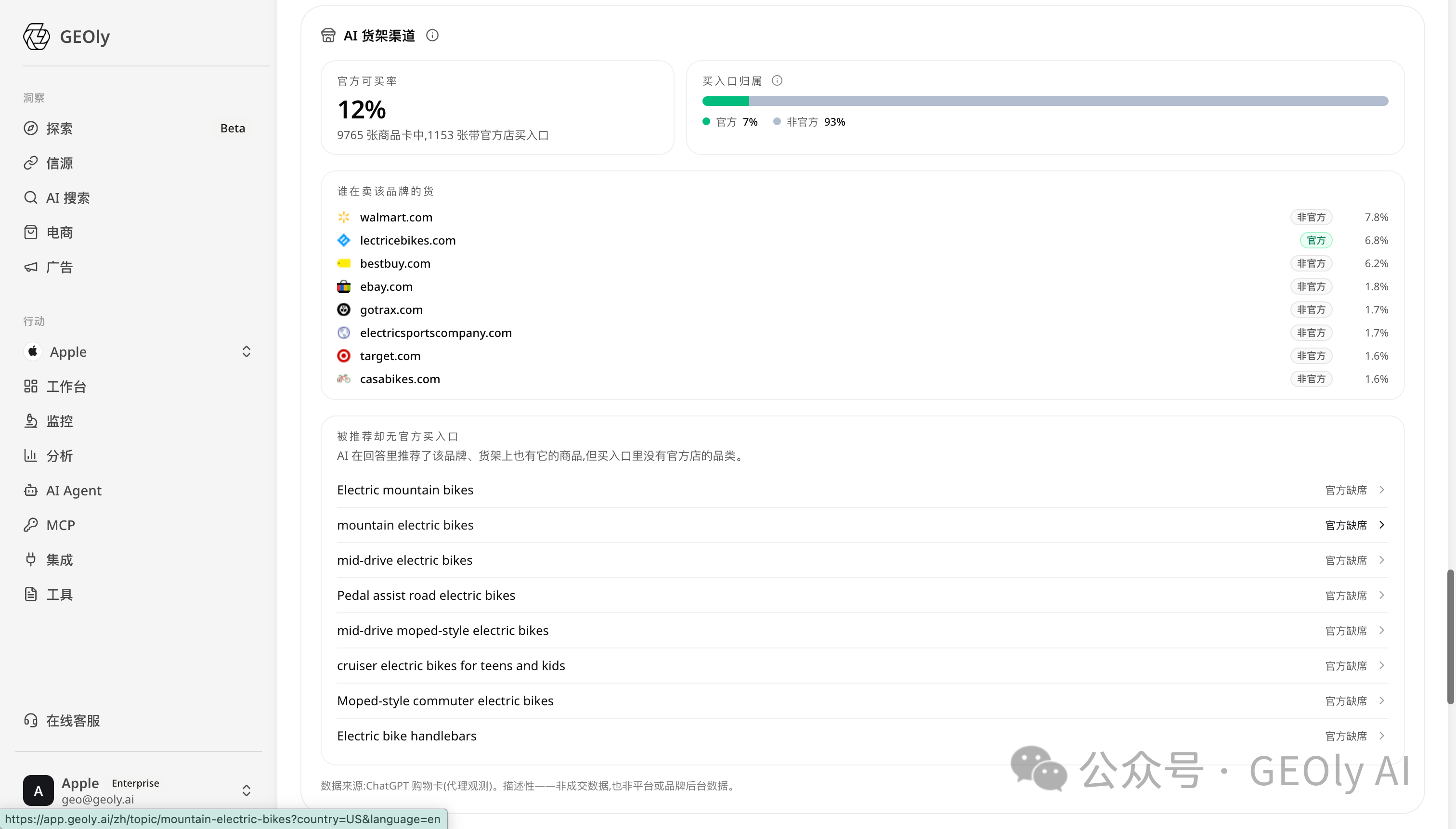This screenshot has width=1456, height=829.
Task: Click the Beta label beside 探索
Action: 233,128
